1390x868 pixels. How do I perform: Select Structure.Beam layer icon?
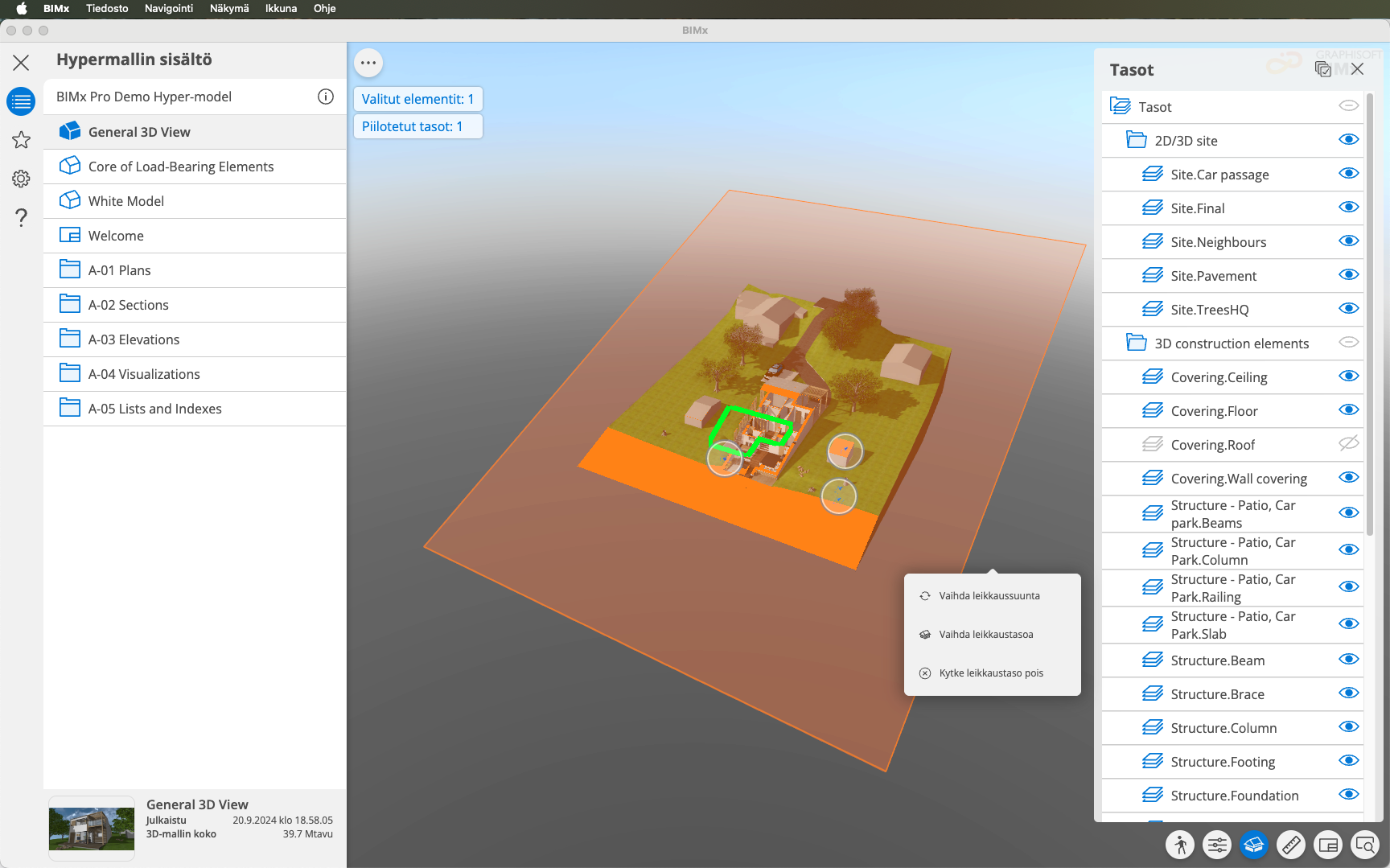pyautogui.click(x=1153, y=660)
